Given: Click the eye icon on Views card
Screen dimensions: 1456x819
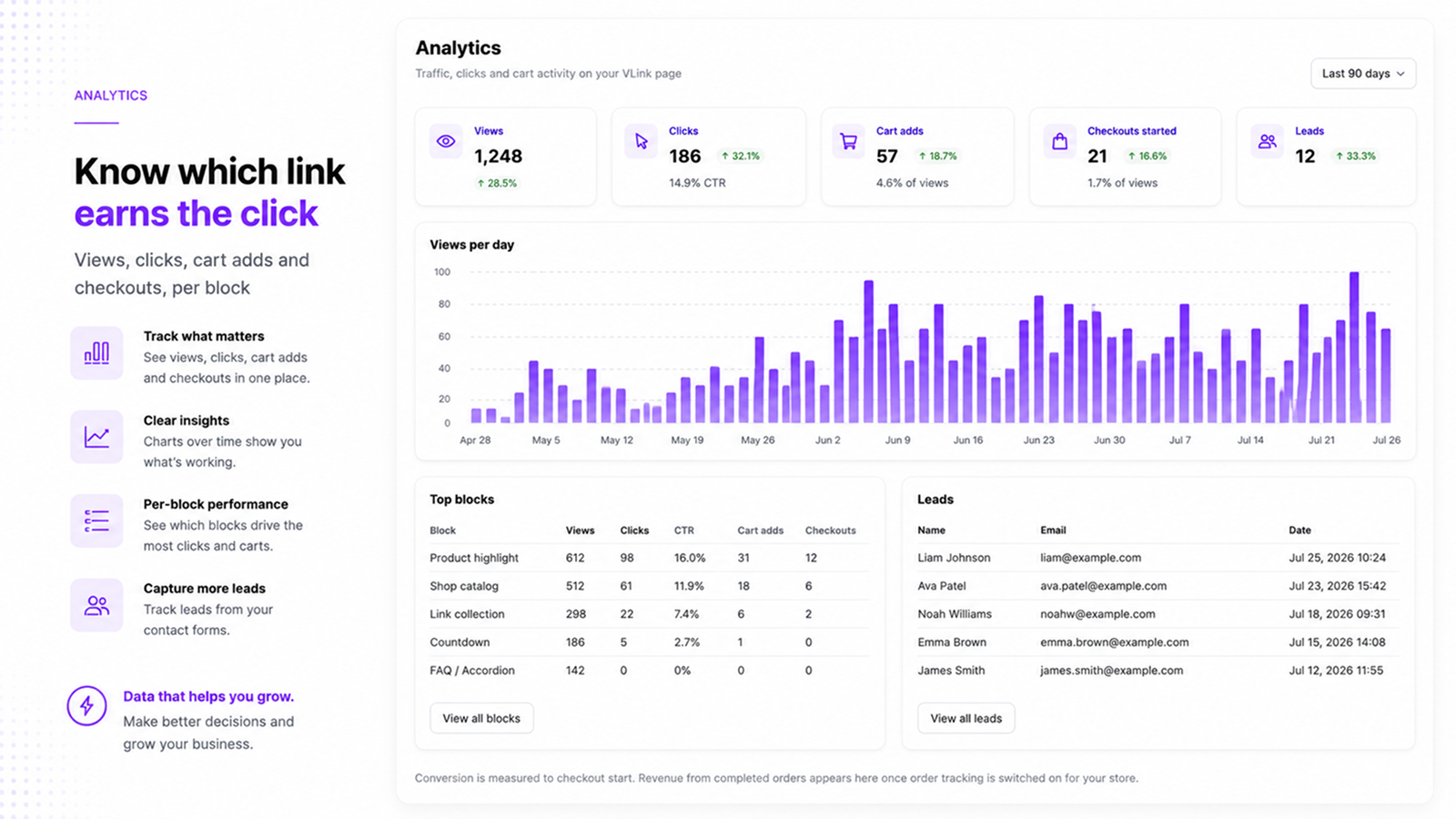Looking at the screenshot, I should 446,141.
